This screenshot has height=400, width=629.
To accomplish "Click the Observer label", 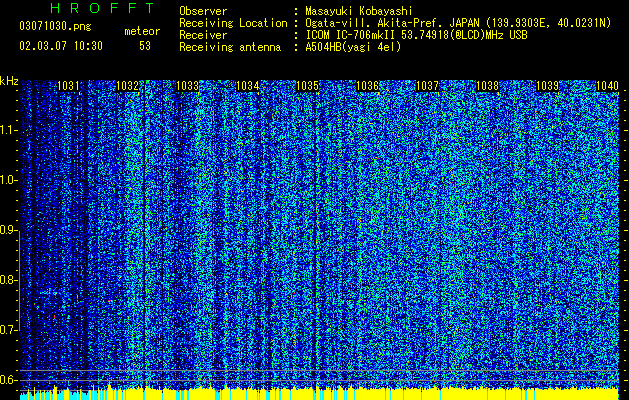I will [x=203, y=12].
